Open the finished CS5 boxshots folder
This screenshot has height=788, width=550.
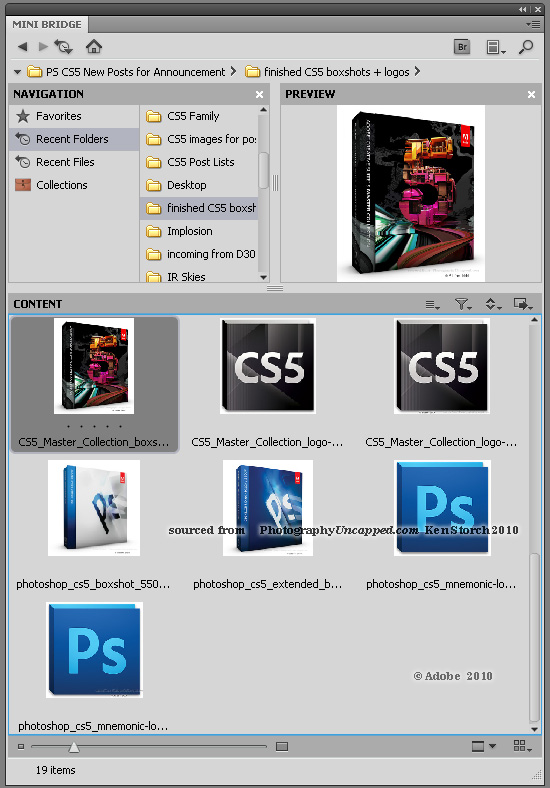pos(199,208)
